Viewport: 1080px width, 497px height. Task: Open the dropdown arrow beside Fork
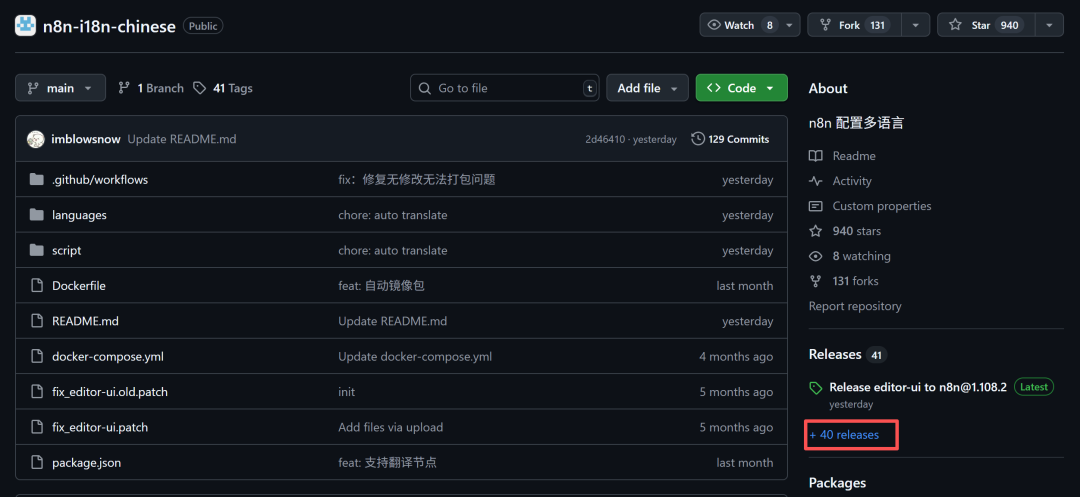coord(915,25)
